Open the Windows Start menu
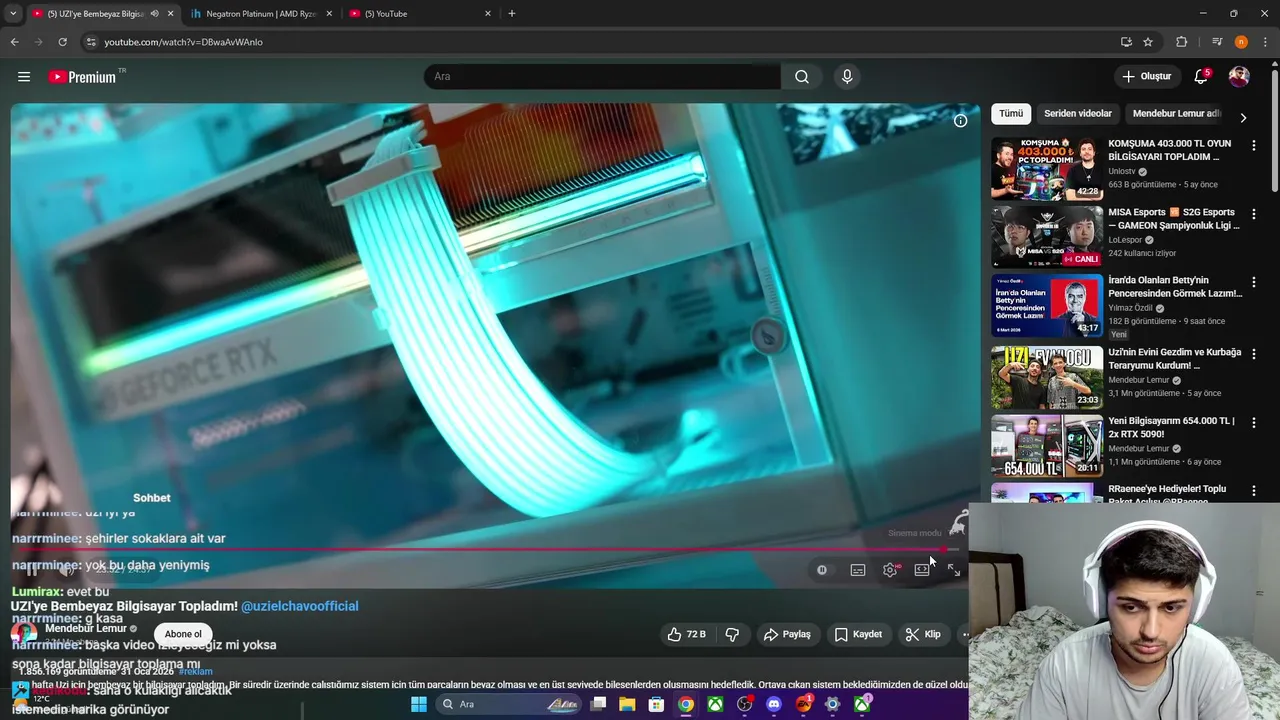1280x720 pixels. [418, 705]
